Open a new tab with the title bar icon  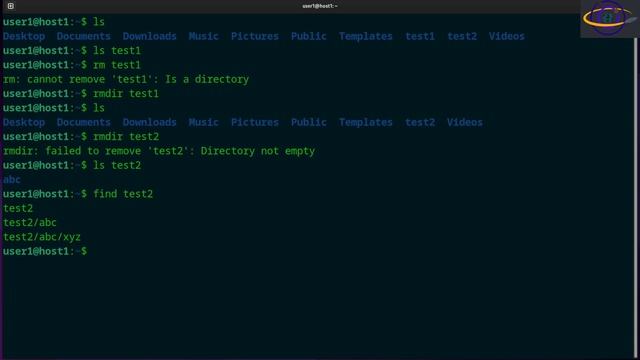coord(11,6)
